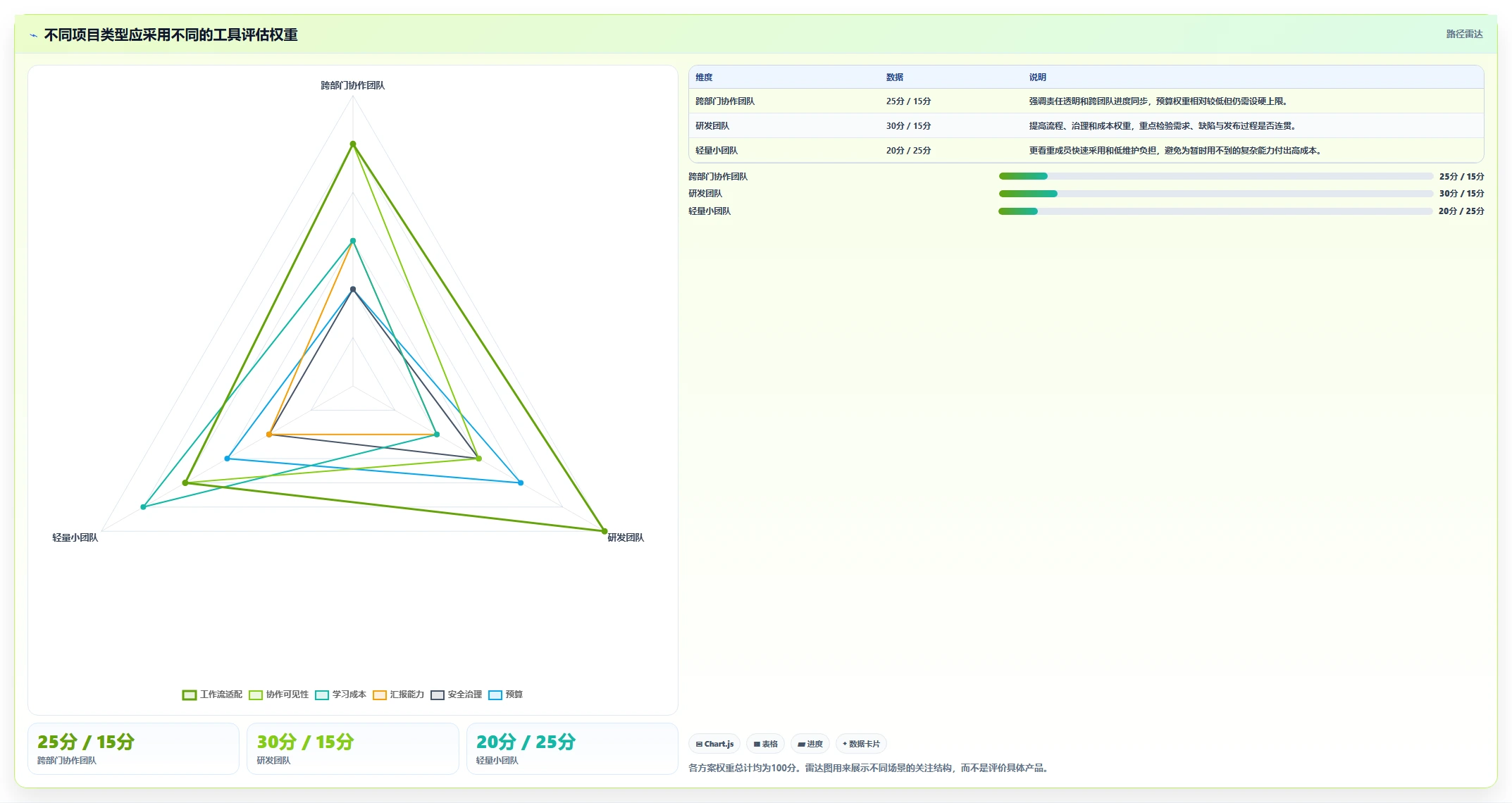This screenshot has height=803, width=1512.
Task: Click the small icon before the page title
Action: tap(33, 35)
